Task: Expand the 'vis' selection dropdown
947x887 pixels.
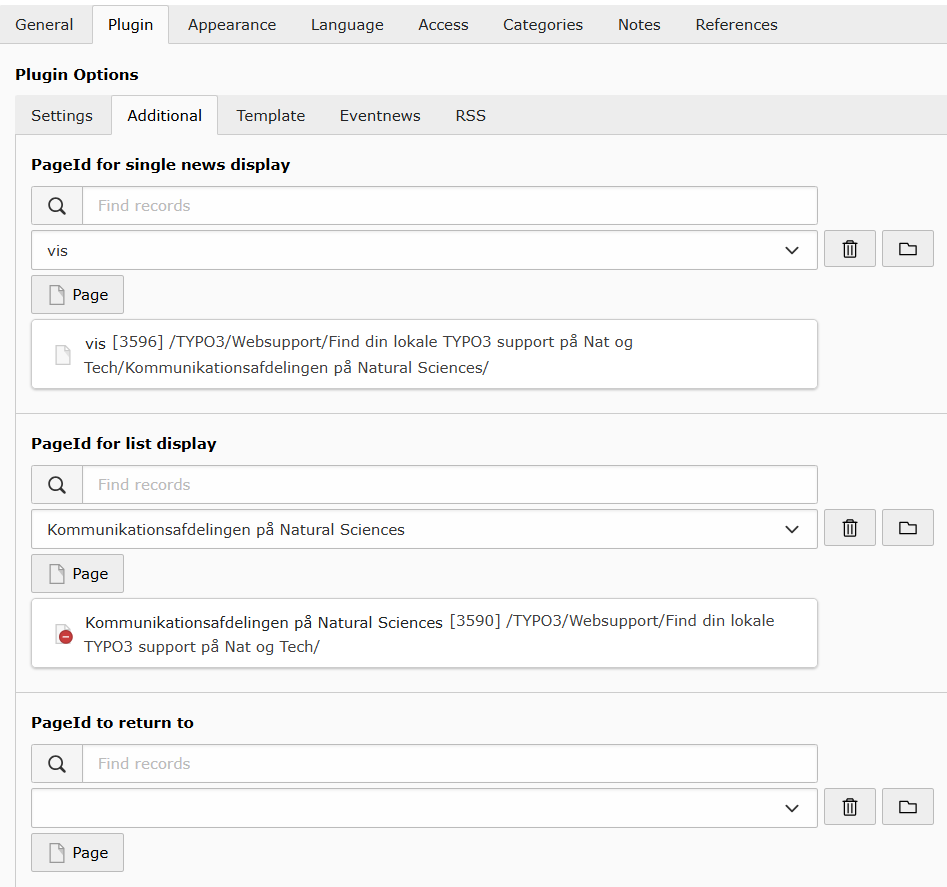Action: [x=792, y=250]
